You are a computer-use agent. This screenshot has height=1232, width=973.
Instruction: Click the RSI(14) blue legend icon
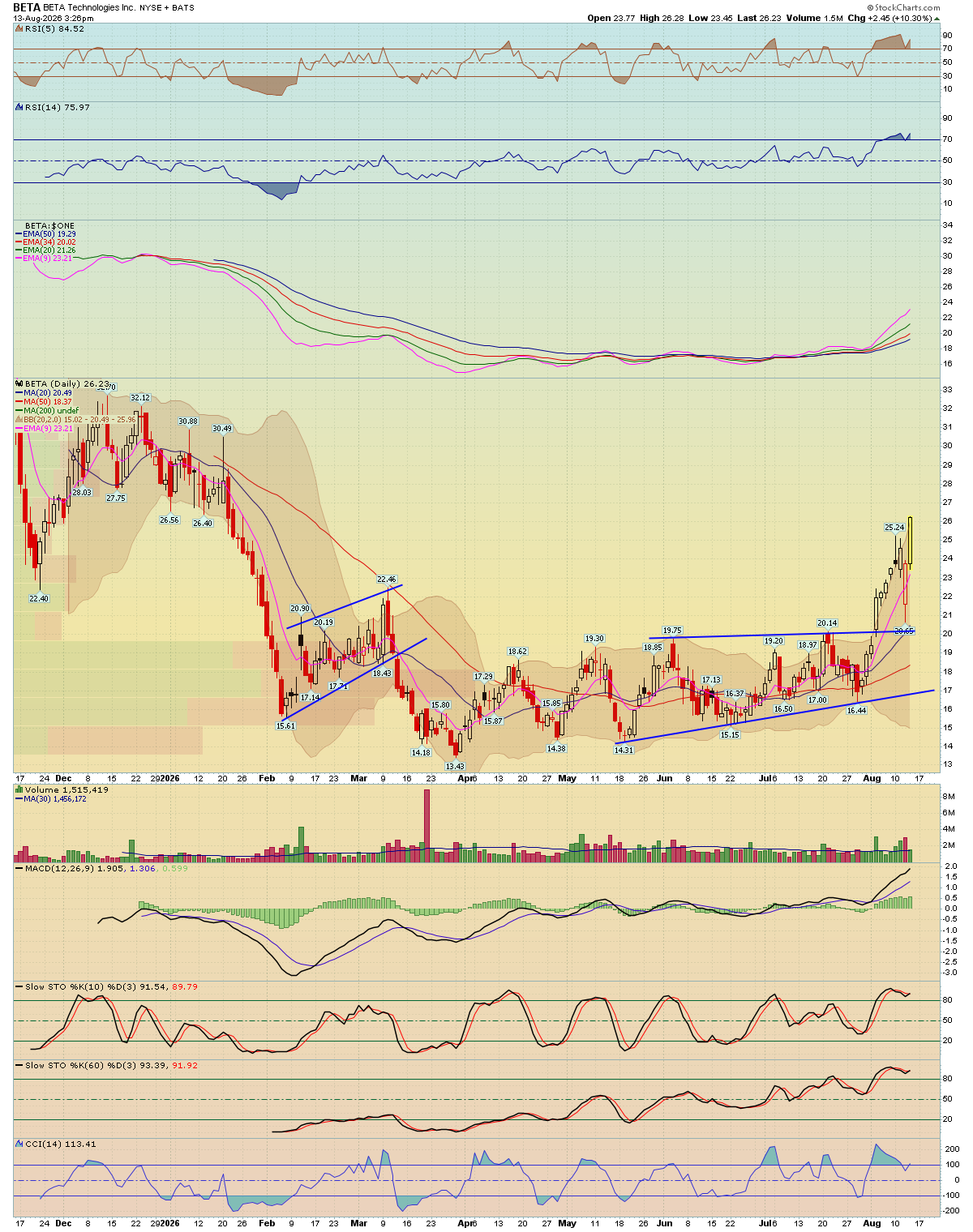(19, 107)
